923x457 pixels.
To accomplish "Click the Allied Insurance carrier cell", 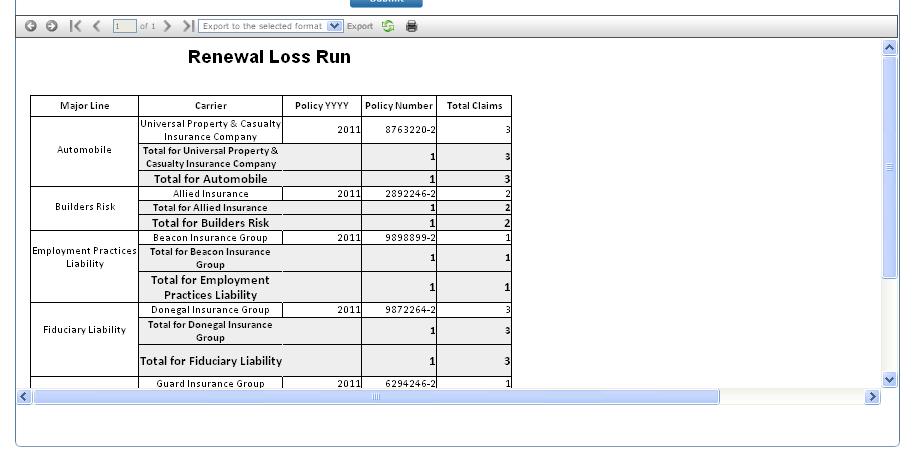I will pos(211,194).
